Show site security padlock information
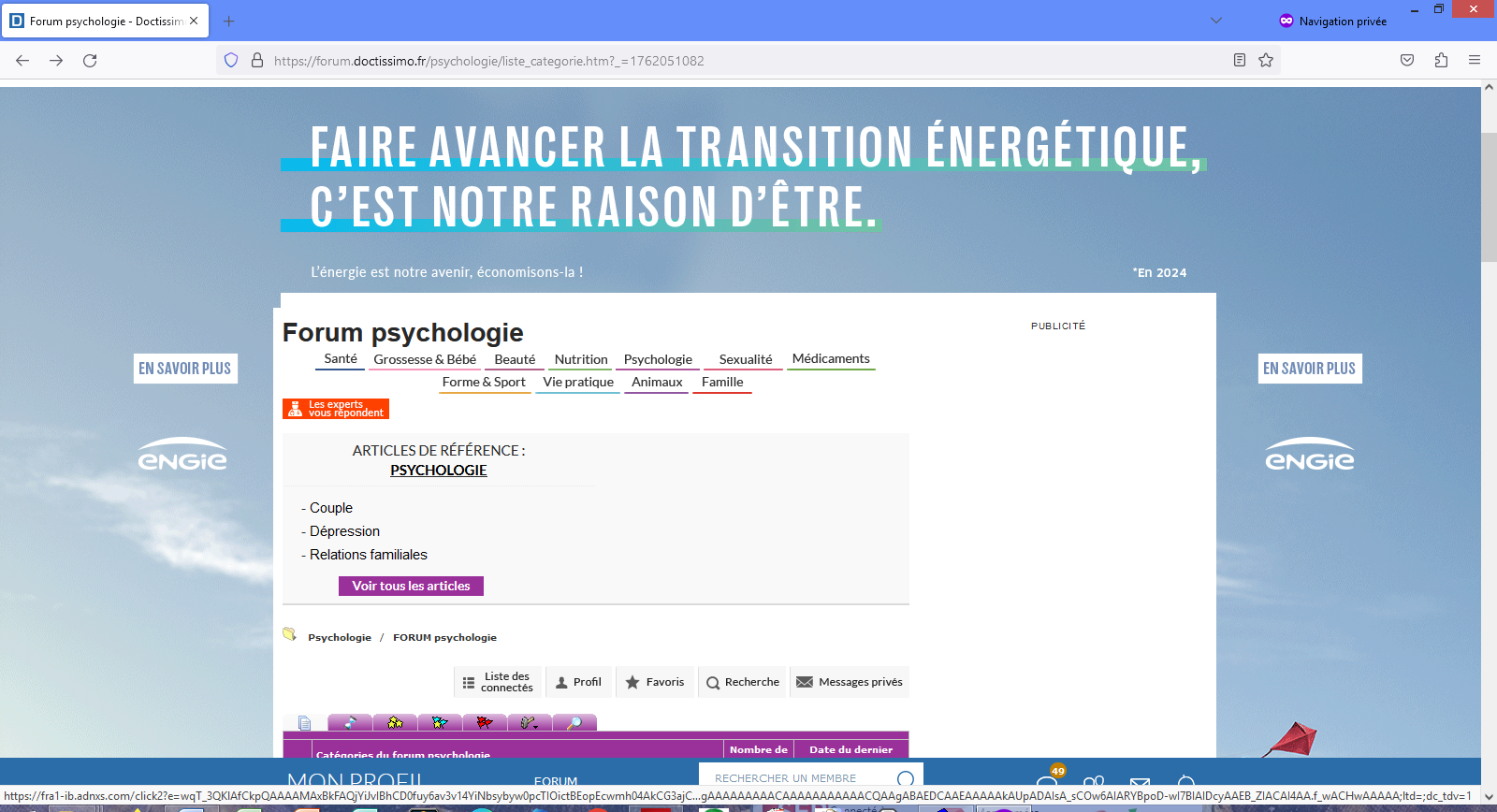This screenshot has height=812, width=1497. click(x=257, y=61)
